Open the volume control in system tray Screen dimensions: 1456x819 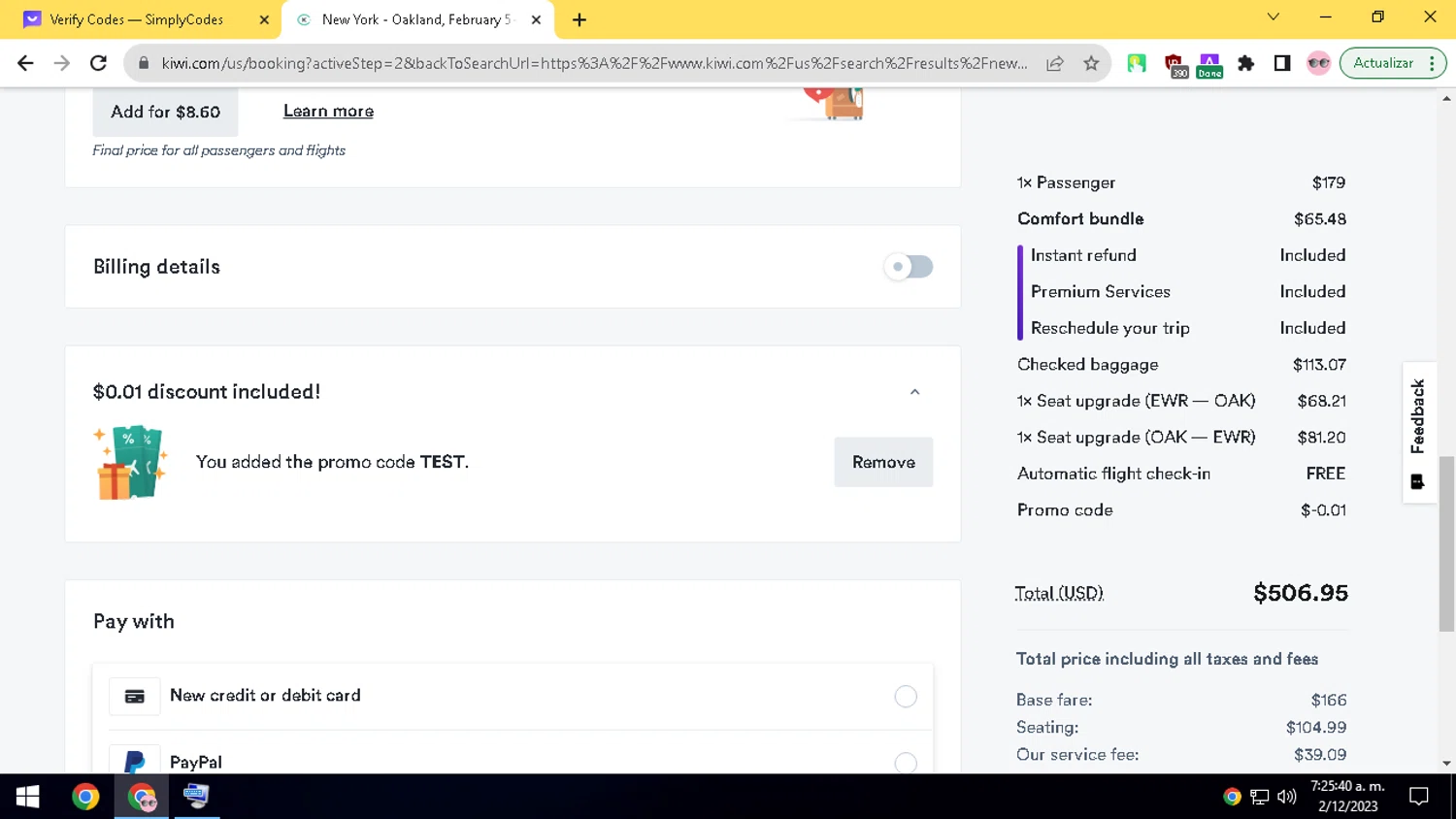[x=1287, y=797]
